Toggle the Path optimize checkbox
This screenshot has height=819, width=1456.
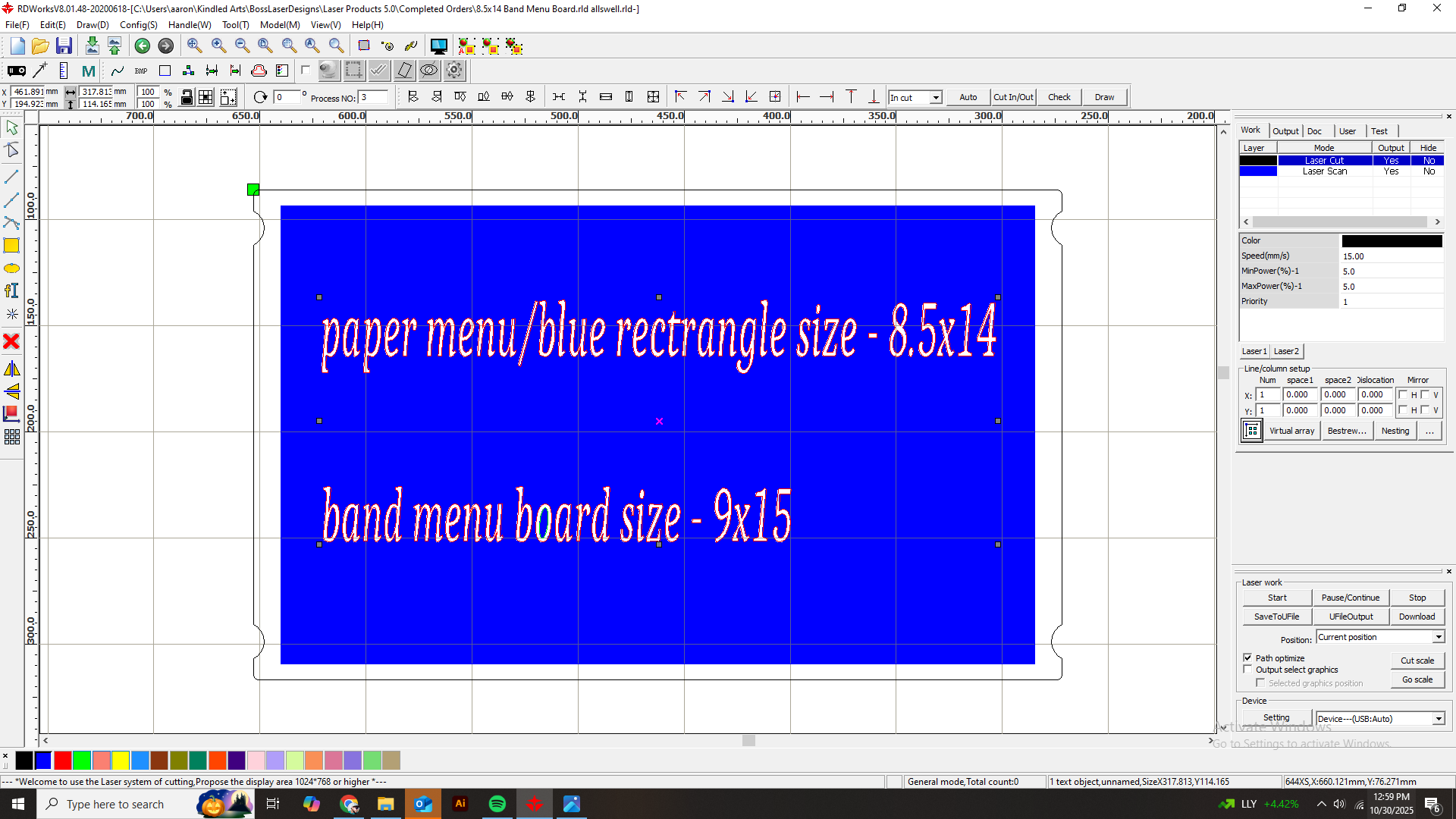click(x=1247, y=657)
